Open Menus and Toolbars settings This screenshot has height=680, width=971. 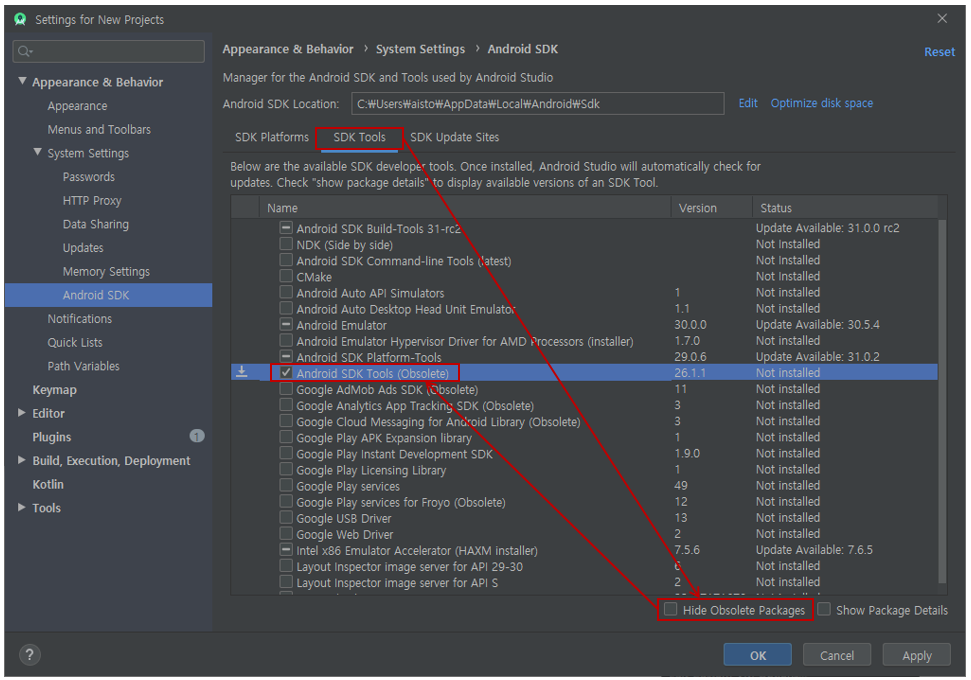tap(99, 129)
